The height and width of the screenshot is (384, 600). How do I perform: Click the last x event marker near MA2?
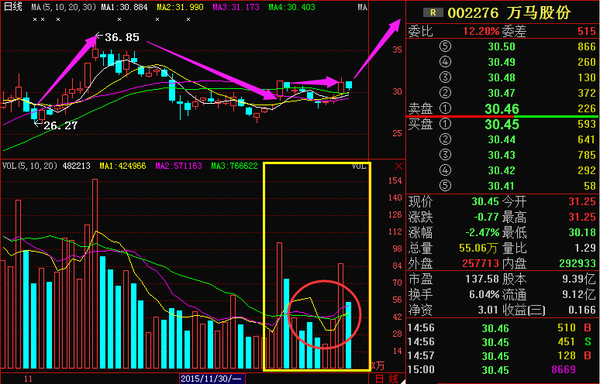pyautogui.click(x=188, y=19)
